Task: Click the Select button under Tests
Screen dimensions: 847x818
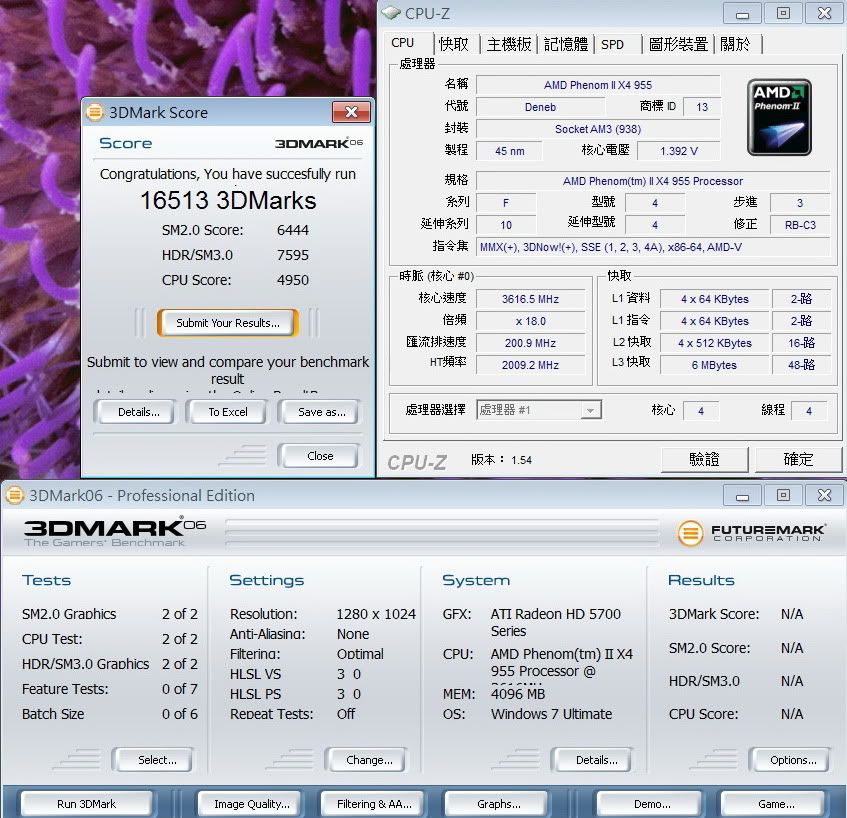Action: point(157,760)
